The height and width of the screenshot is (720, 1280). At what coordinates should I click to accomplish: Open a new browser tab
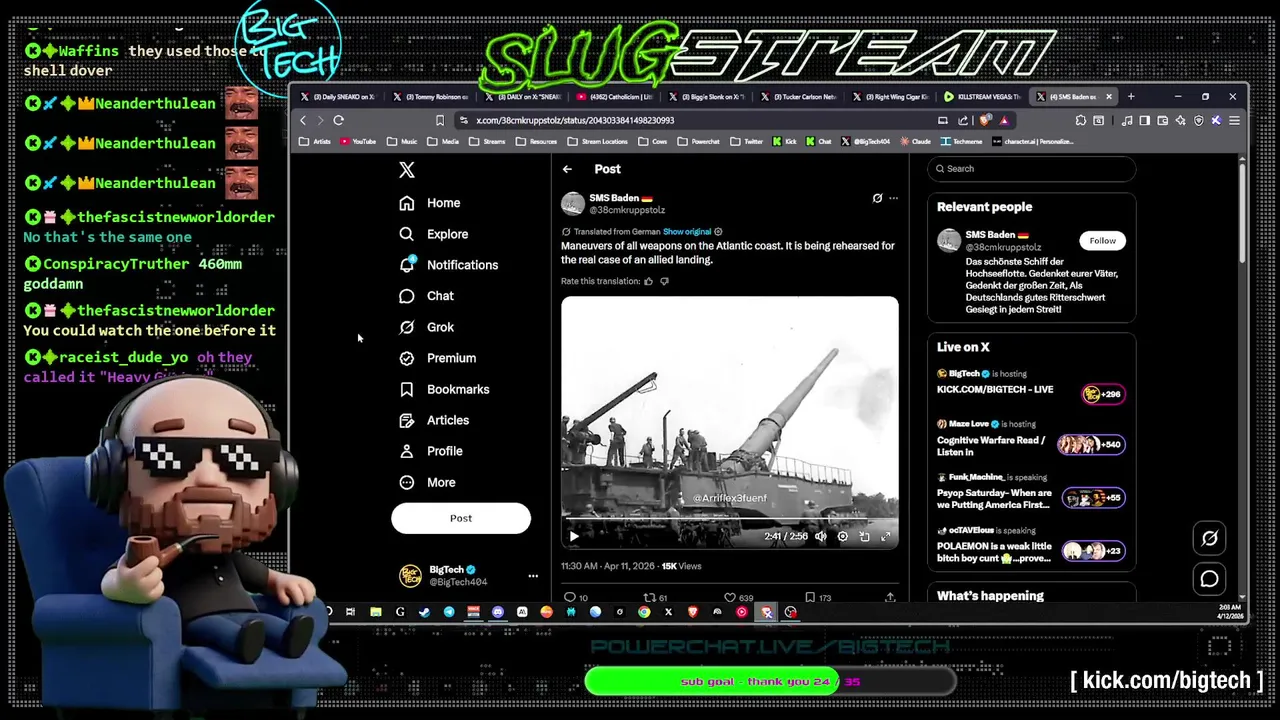pos(1131,97)
